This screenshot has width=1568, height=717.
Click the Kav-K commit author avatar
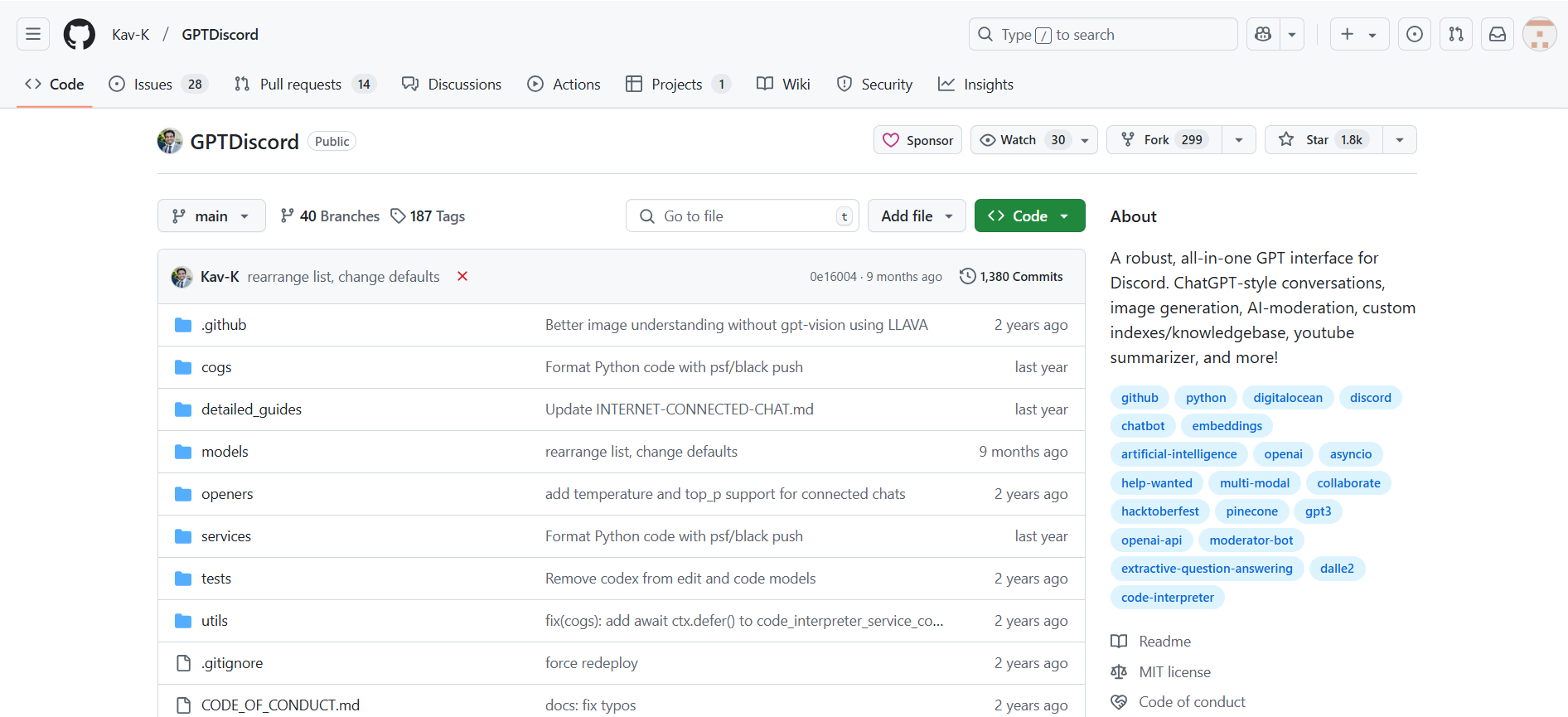click(x=181, y=277)
